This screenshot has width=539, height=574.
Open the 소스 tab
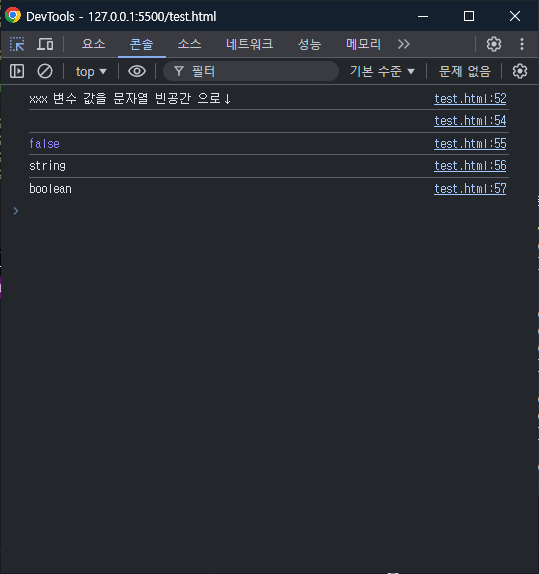click(x=189, y=44)
